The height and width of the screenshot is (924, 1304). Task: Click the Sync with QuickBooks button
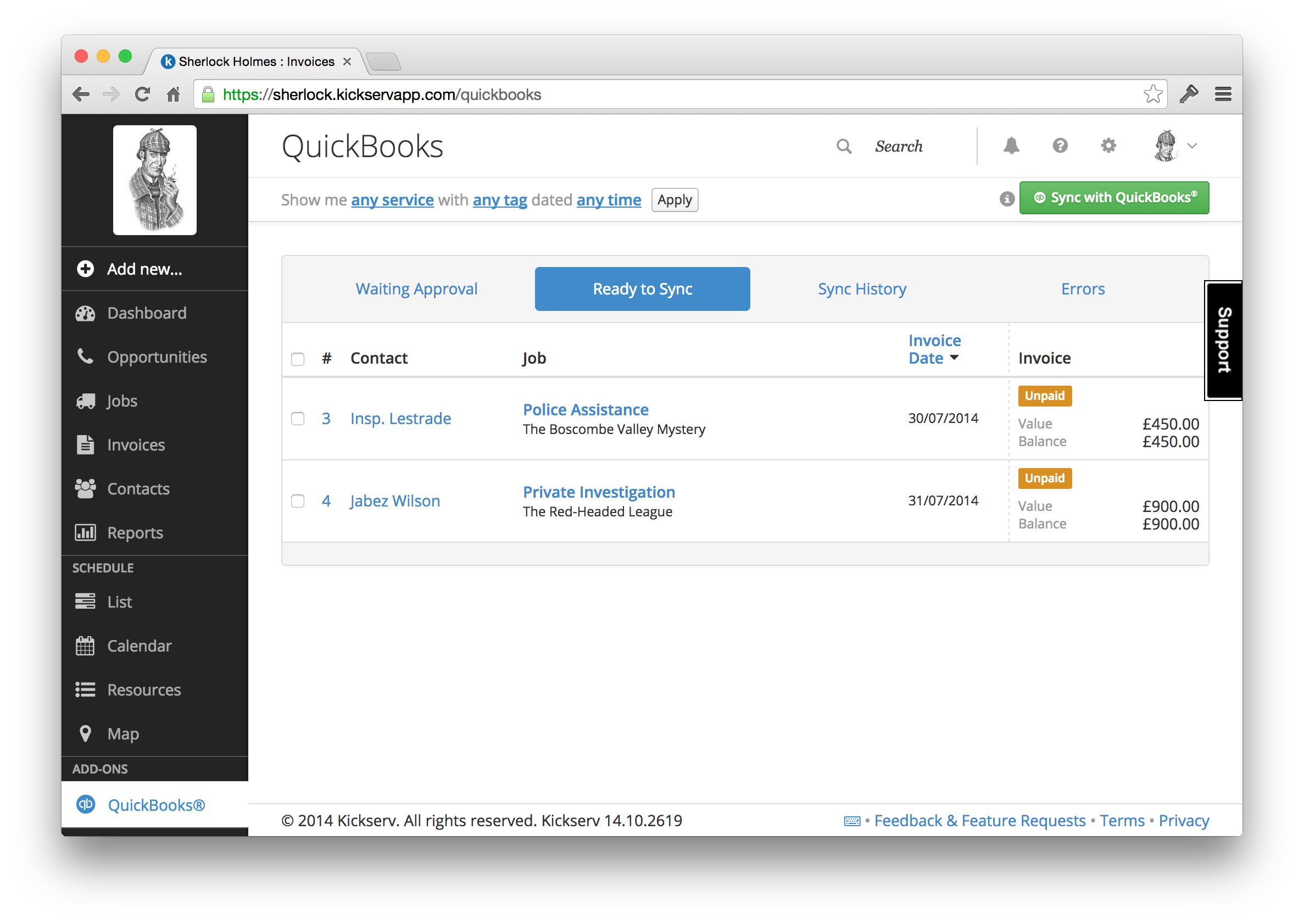pos(1113,198)
